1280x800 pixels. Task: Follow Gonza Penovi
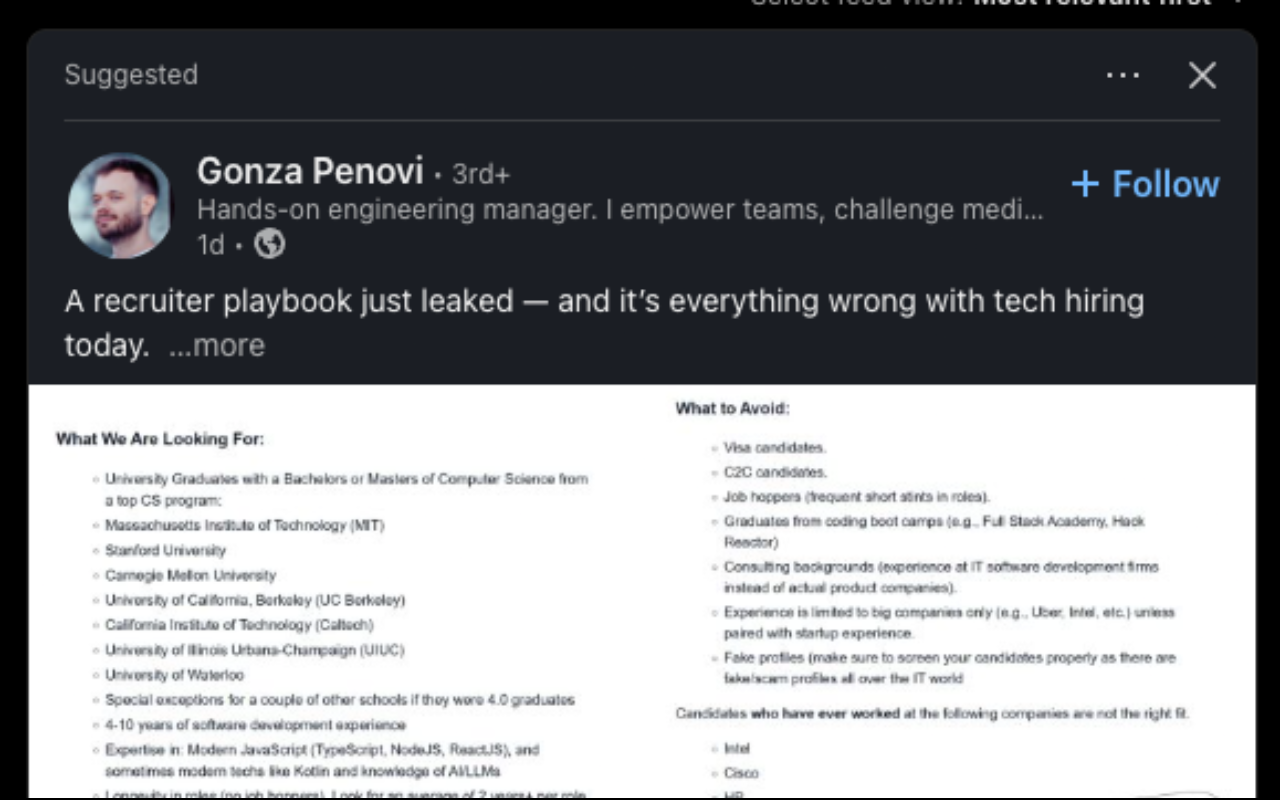[1165, 184]
